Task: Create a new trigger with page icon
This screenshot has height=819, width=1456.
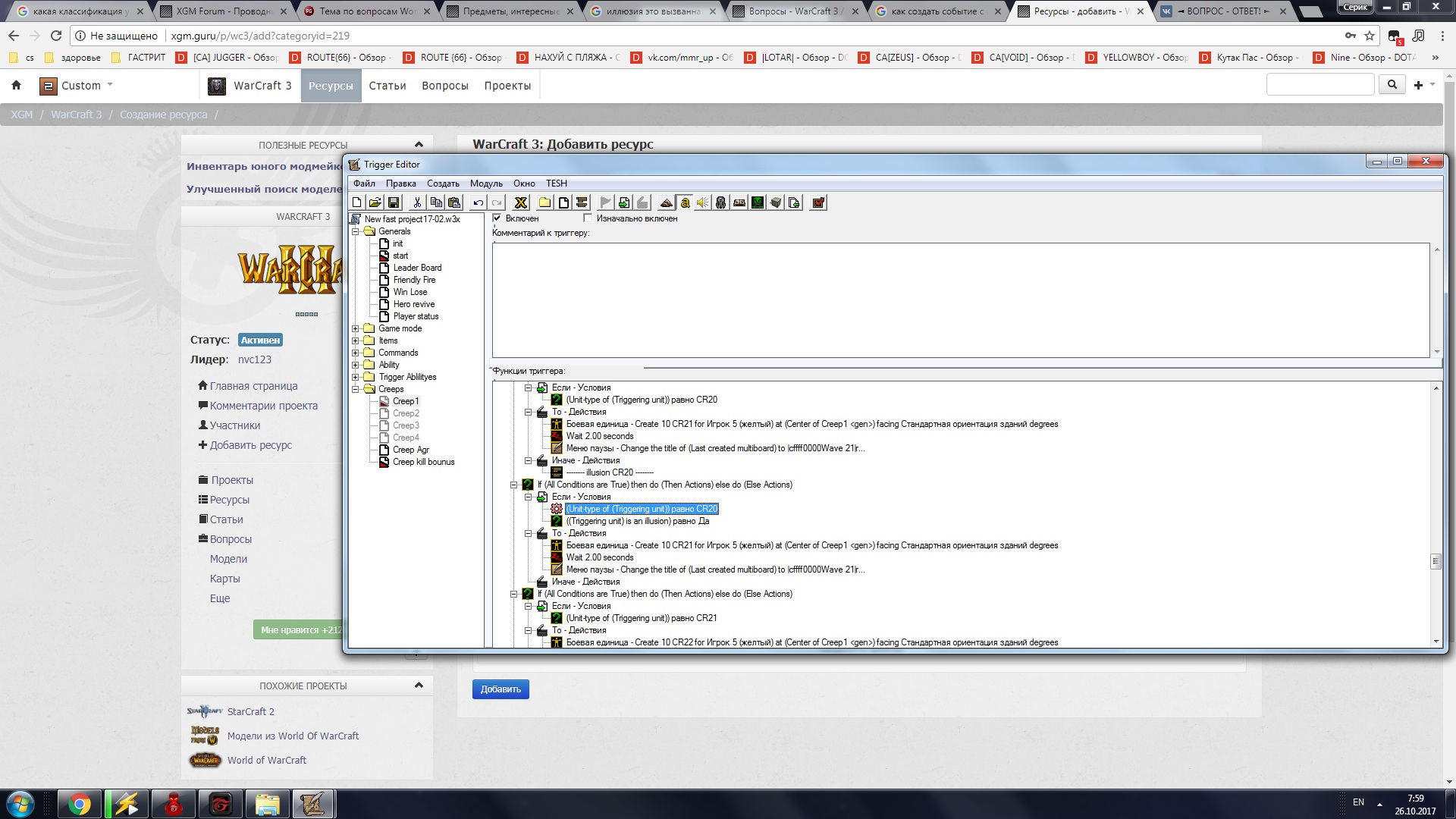Action: [563, 202]
